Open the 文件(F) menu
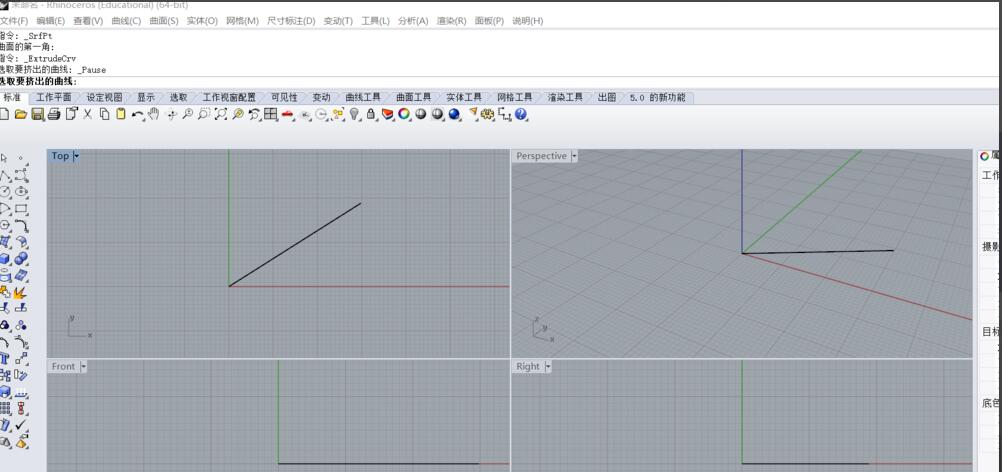This screenshot has height=472, width=1002. click(13, 20)
